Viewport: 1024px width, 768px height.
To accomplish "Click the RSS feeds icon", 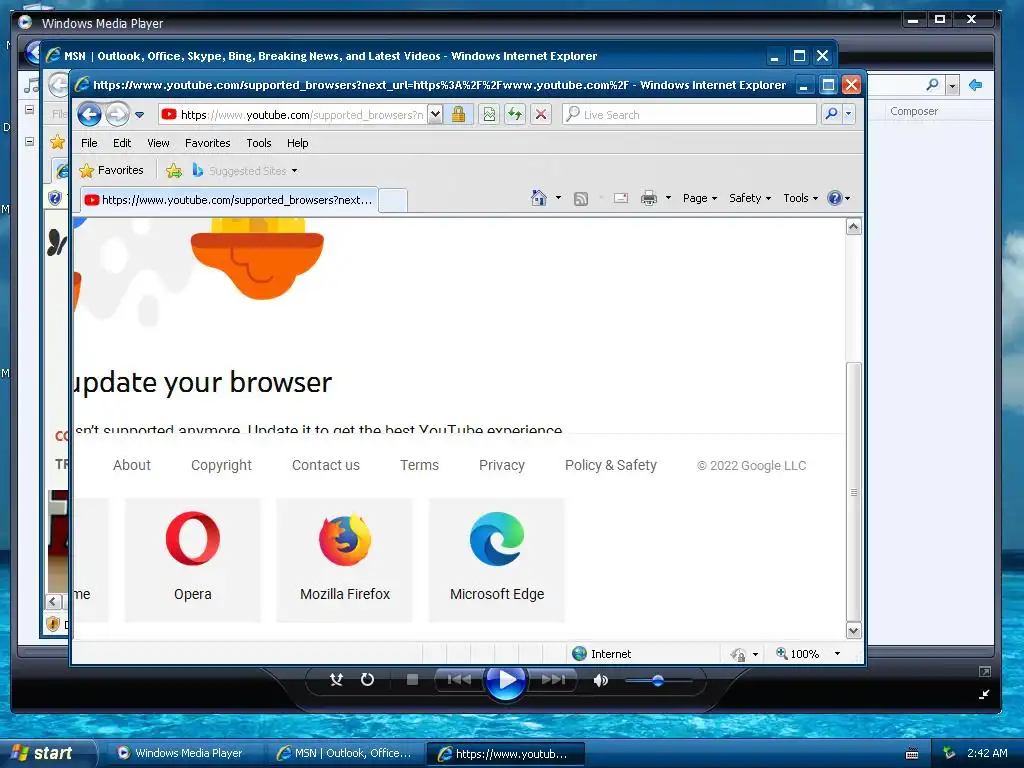I will point(581,199).
